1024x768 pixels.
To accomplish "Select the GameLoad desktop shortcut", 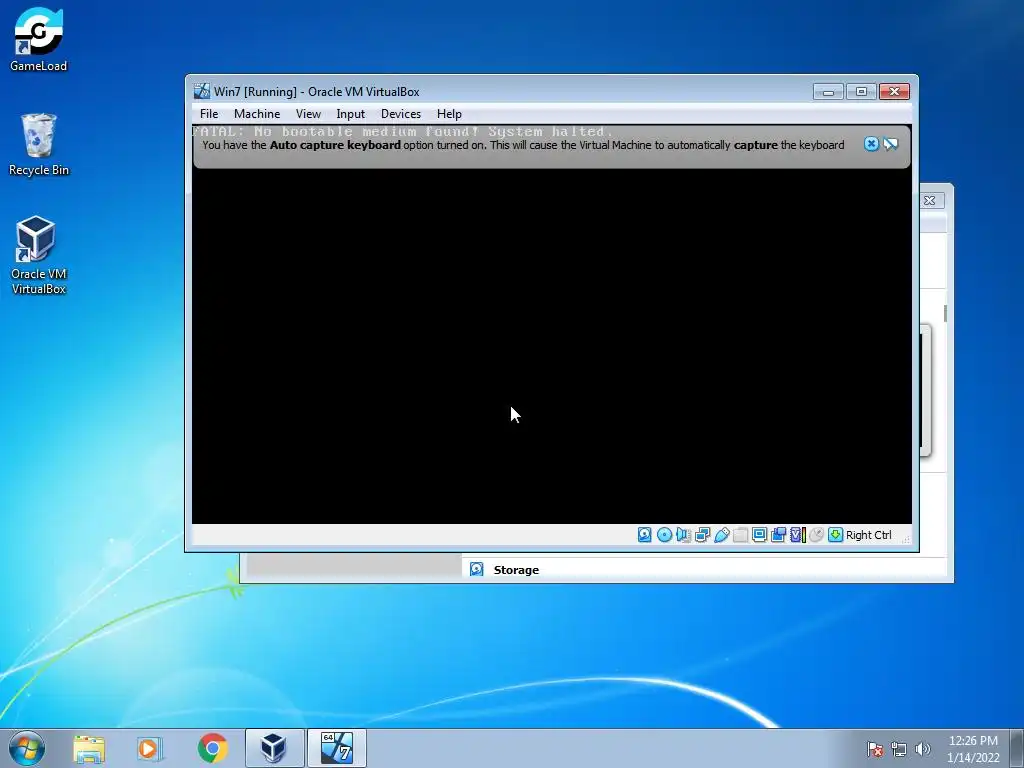I will click(x=39, y=39).
